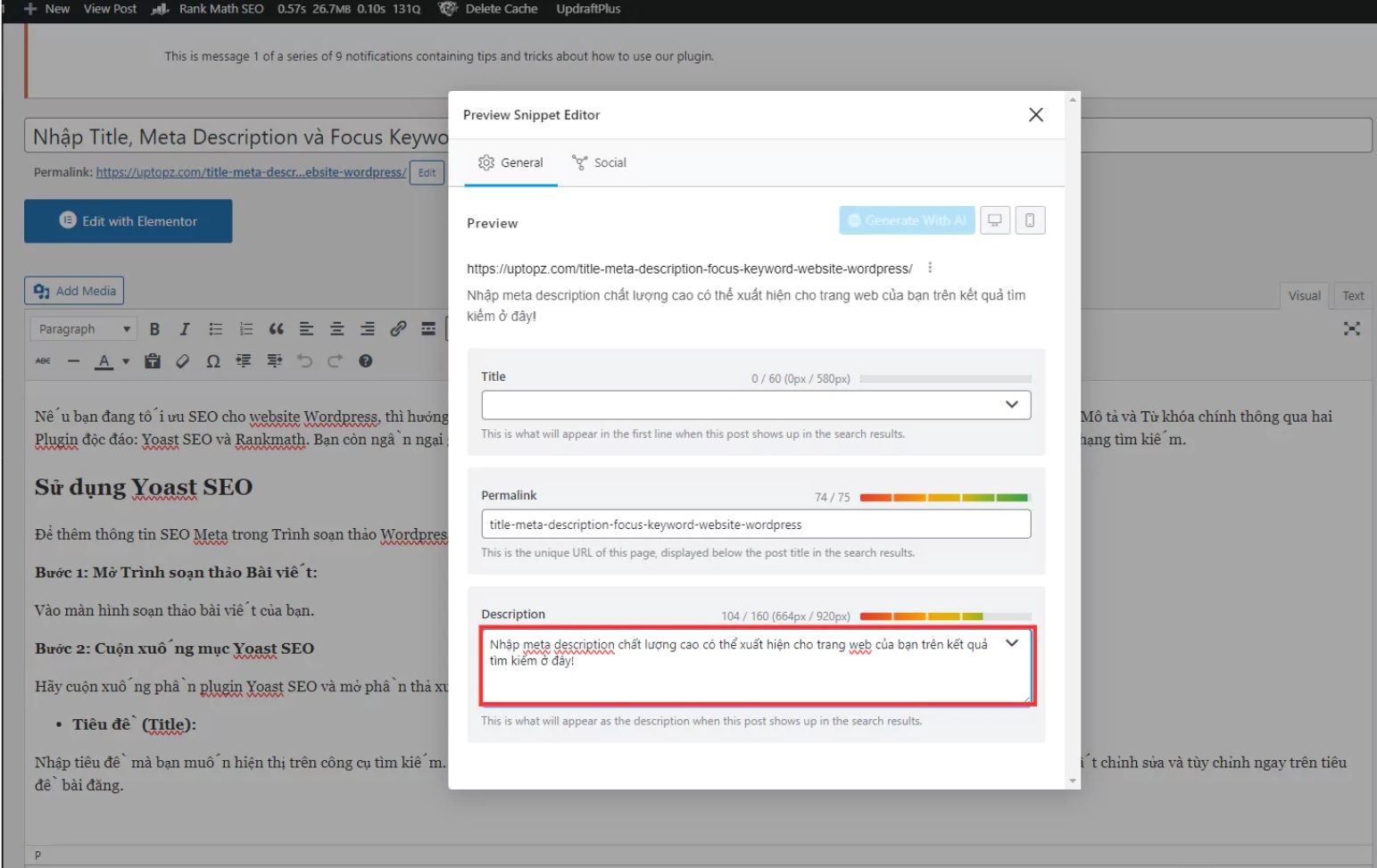Click the Edit with Elementor button
Image resolution: width=1377 pixels, height=868 pixels.
129,221
